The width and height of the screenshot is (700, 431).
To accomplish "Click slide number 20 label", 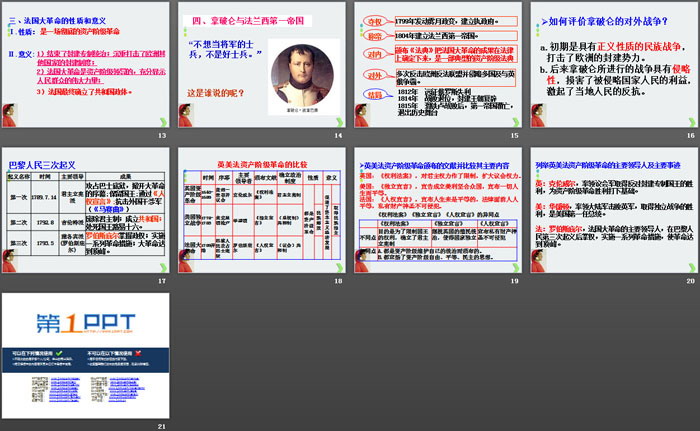I will point(691,281).
